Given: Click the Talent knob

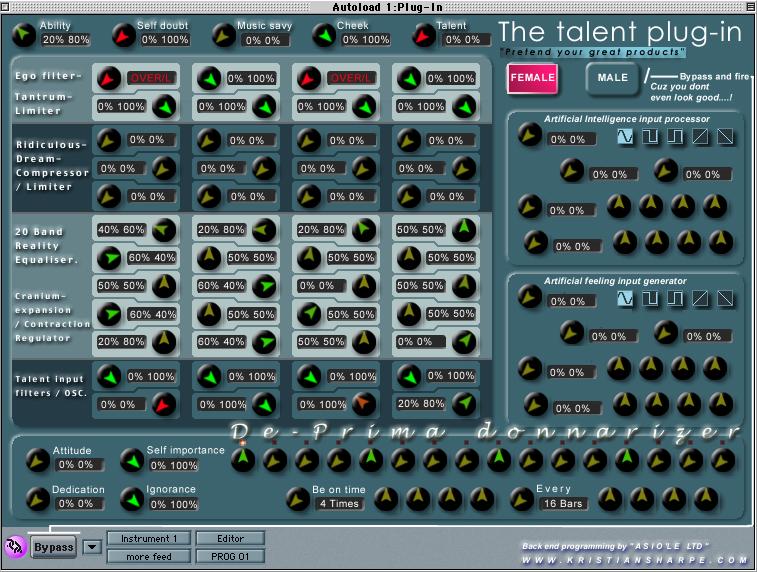Looking at the screenshot, I should pos(423,36).
